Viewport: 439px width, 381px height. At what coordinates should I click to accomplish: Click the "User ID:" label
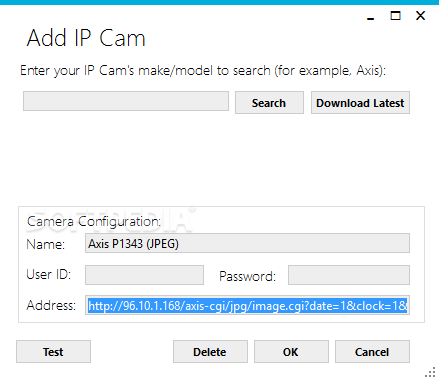pos(49,274)
